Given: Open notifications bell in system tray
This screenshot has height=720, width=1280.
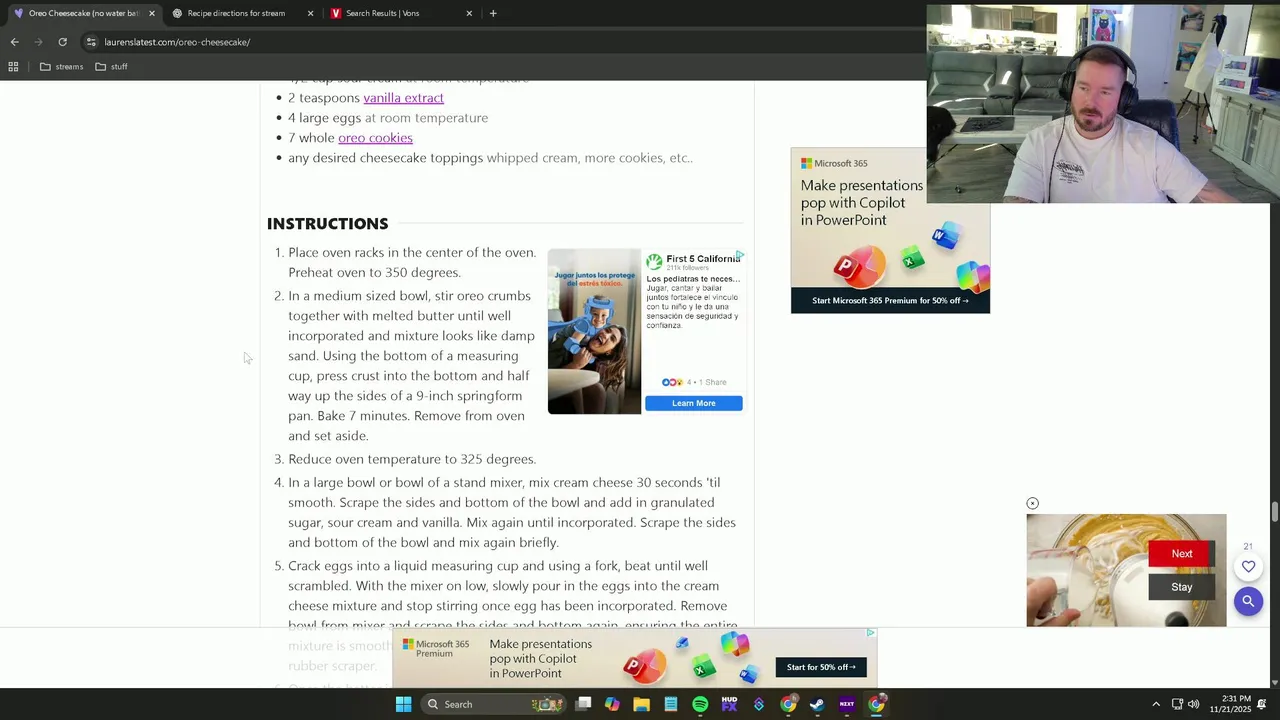Looking at the screenshot, I should (1262, 704).
